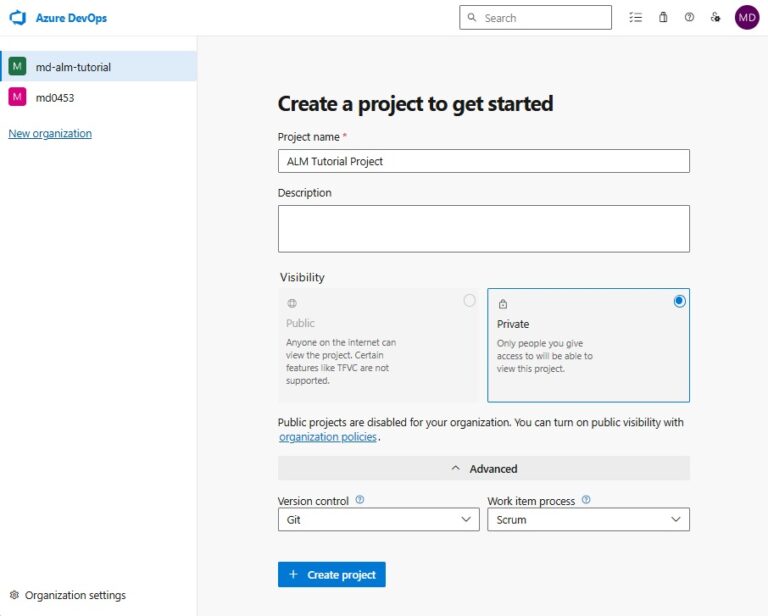768x616 pixels.
Task: Open the Work item process Scrum dropdown
Action: (588, 520)
